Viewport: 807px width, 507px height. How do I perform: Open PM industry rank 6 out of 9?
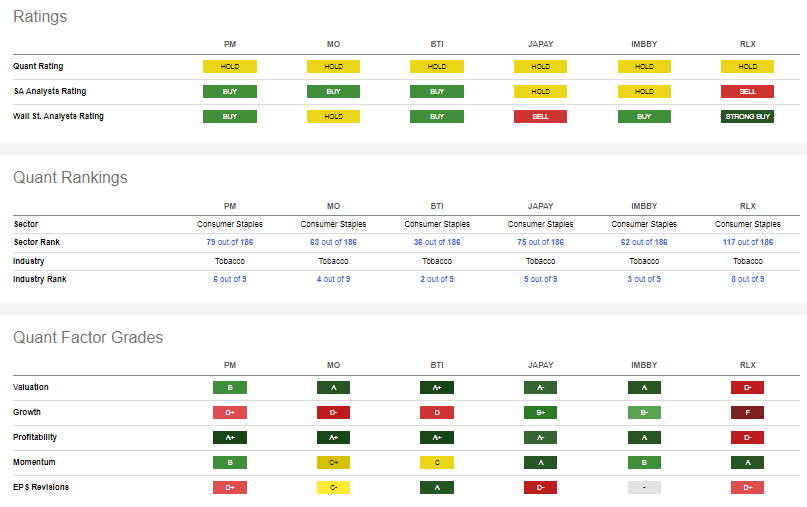coord(230,279)
